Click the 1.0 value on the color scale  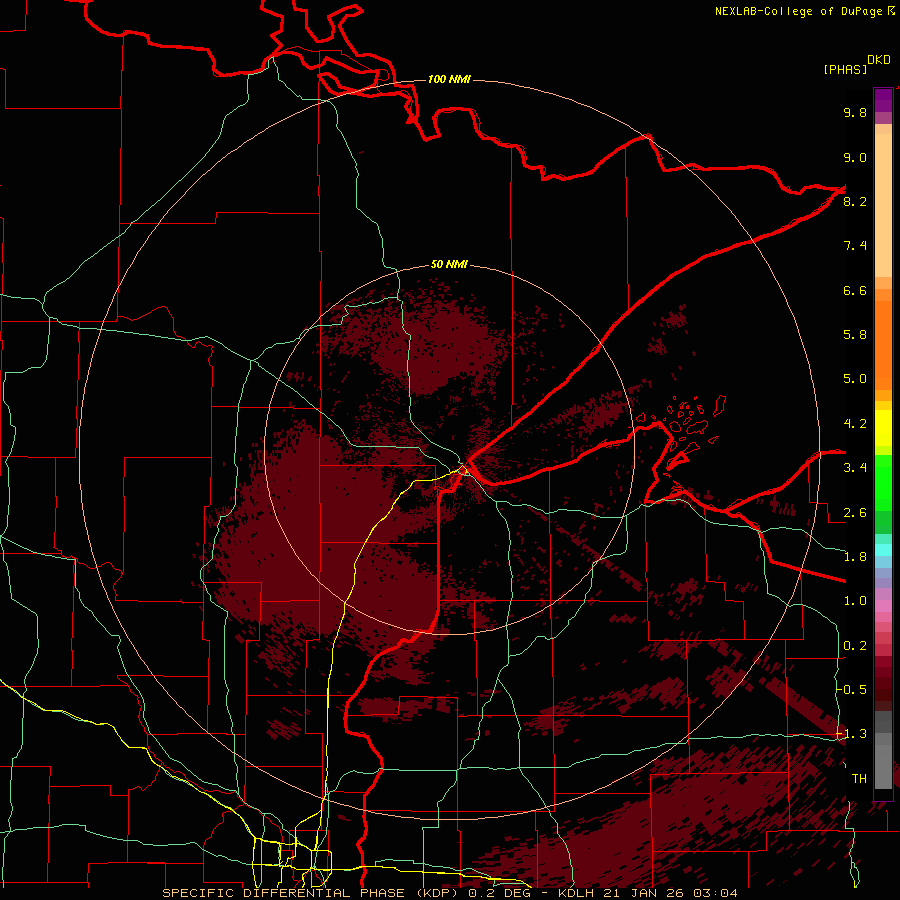(855, 601)
